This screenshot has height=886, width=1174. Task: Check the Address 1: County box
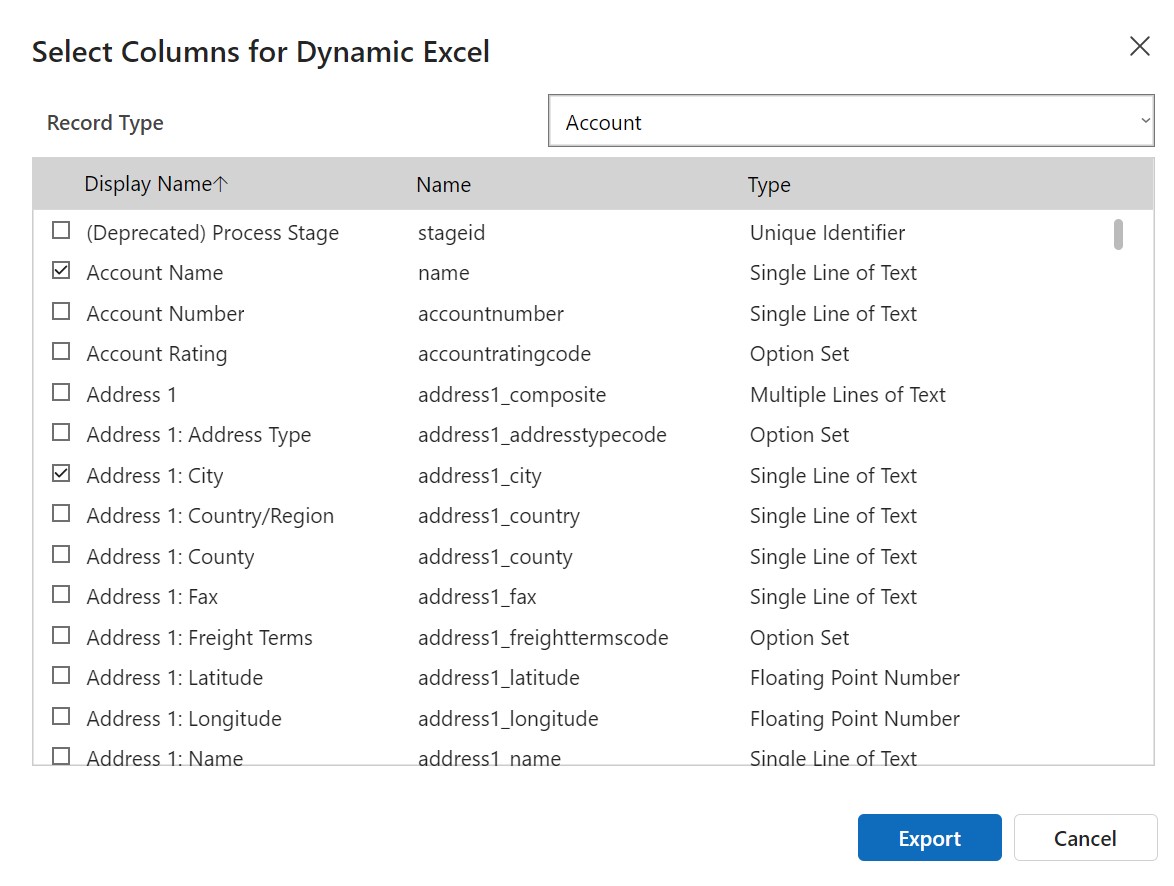point(60,556)
